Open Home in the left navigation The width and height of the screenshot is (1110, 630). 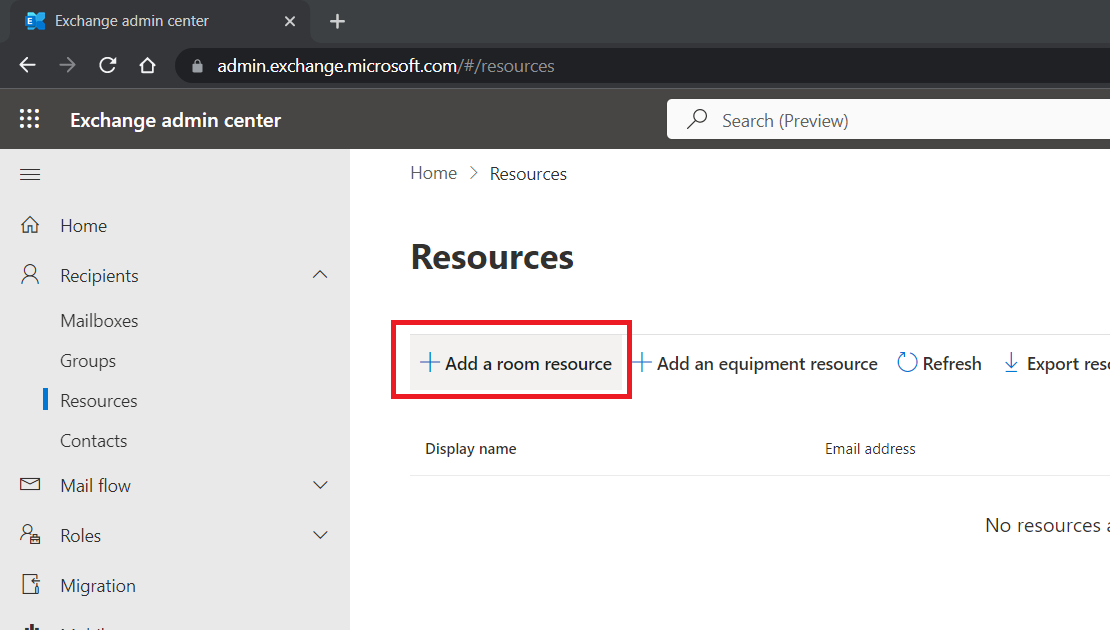click(84, 226)
